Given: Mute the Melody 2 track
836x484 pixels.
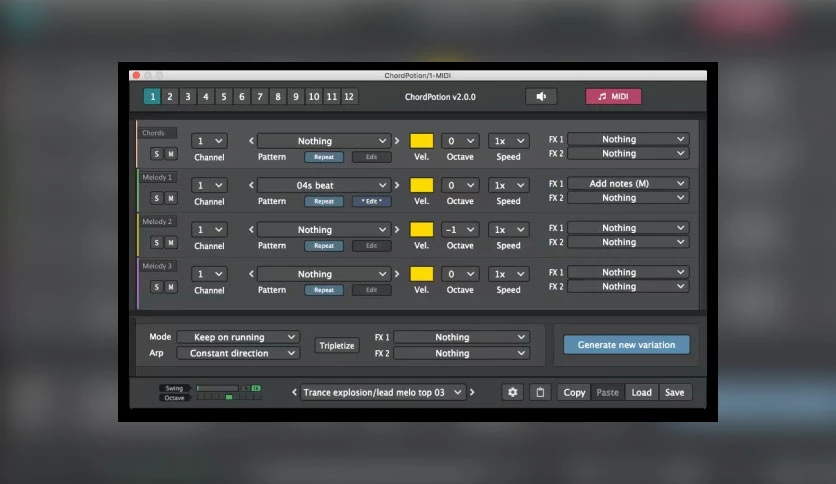Looking at the screenshot, I should 171,243.
